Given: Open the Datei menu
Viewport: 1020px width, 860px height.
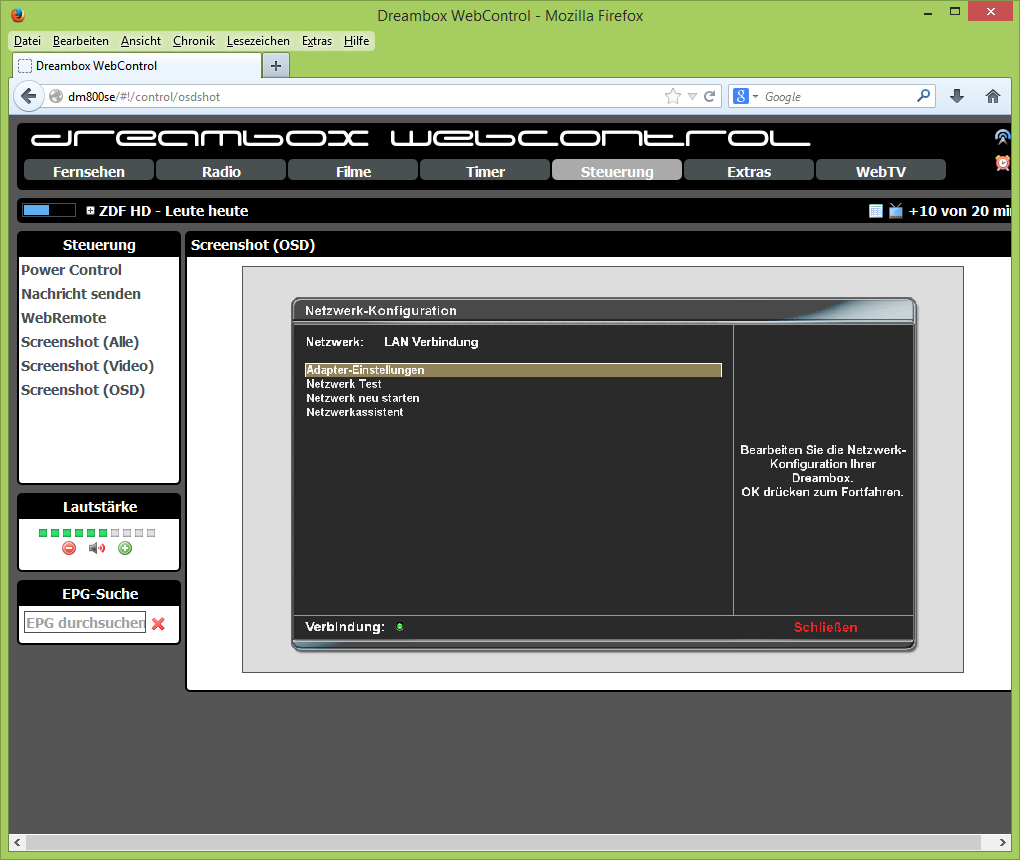Looking at the screenshot, I should click(x=27, y=41).
